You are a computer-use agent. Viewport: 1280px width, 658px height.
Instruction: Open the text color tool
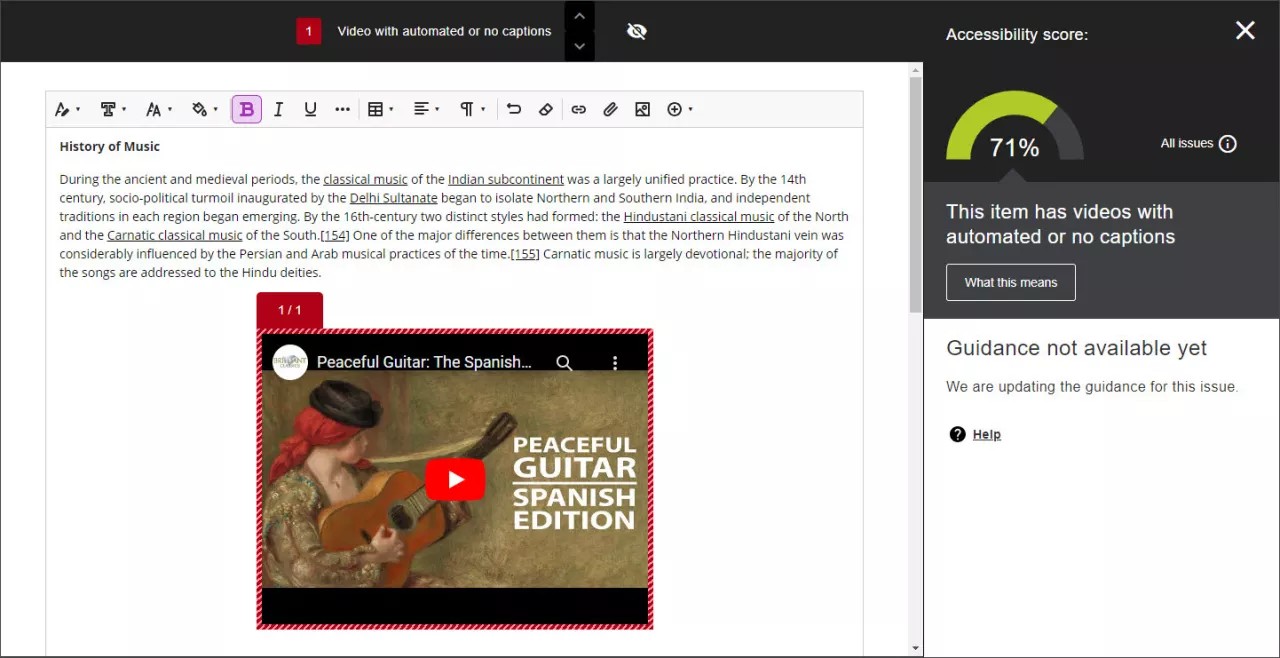point(63,109)
